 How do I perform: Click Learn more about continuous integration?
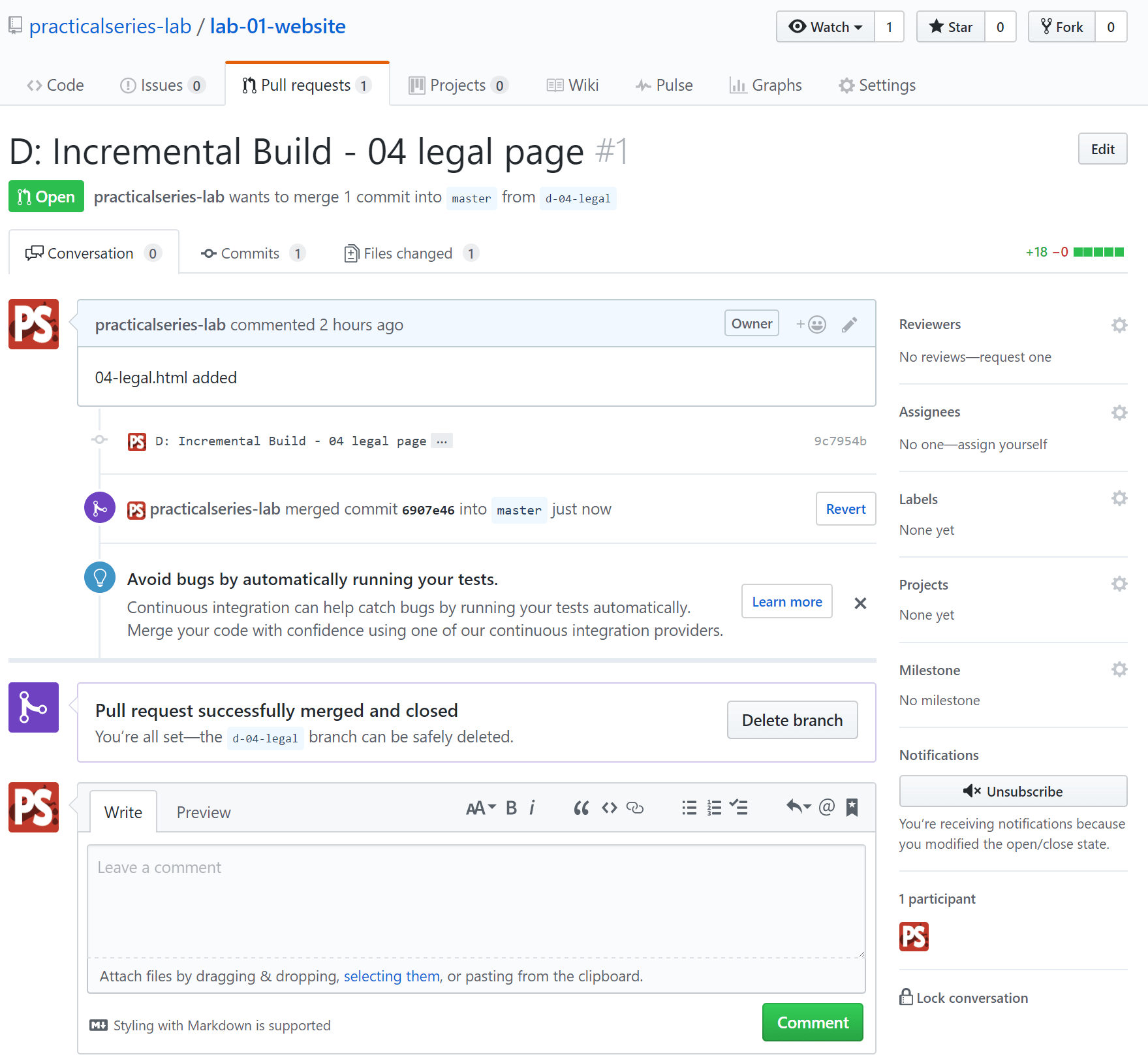(x=787, y=602)
